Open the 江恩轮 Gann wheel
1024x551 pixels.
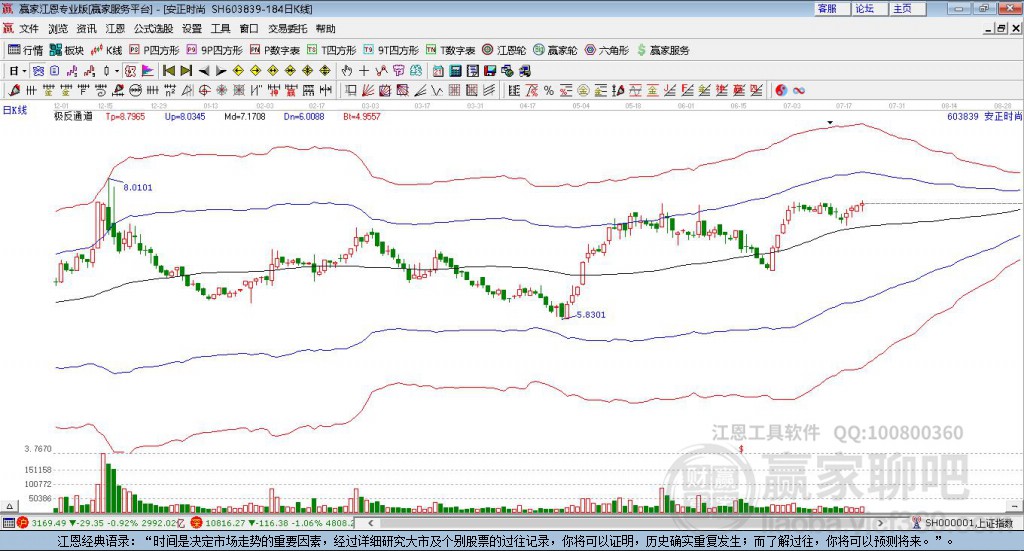coord(504,50)
